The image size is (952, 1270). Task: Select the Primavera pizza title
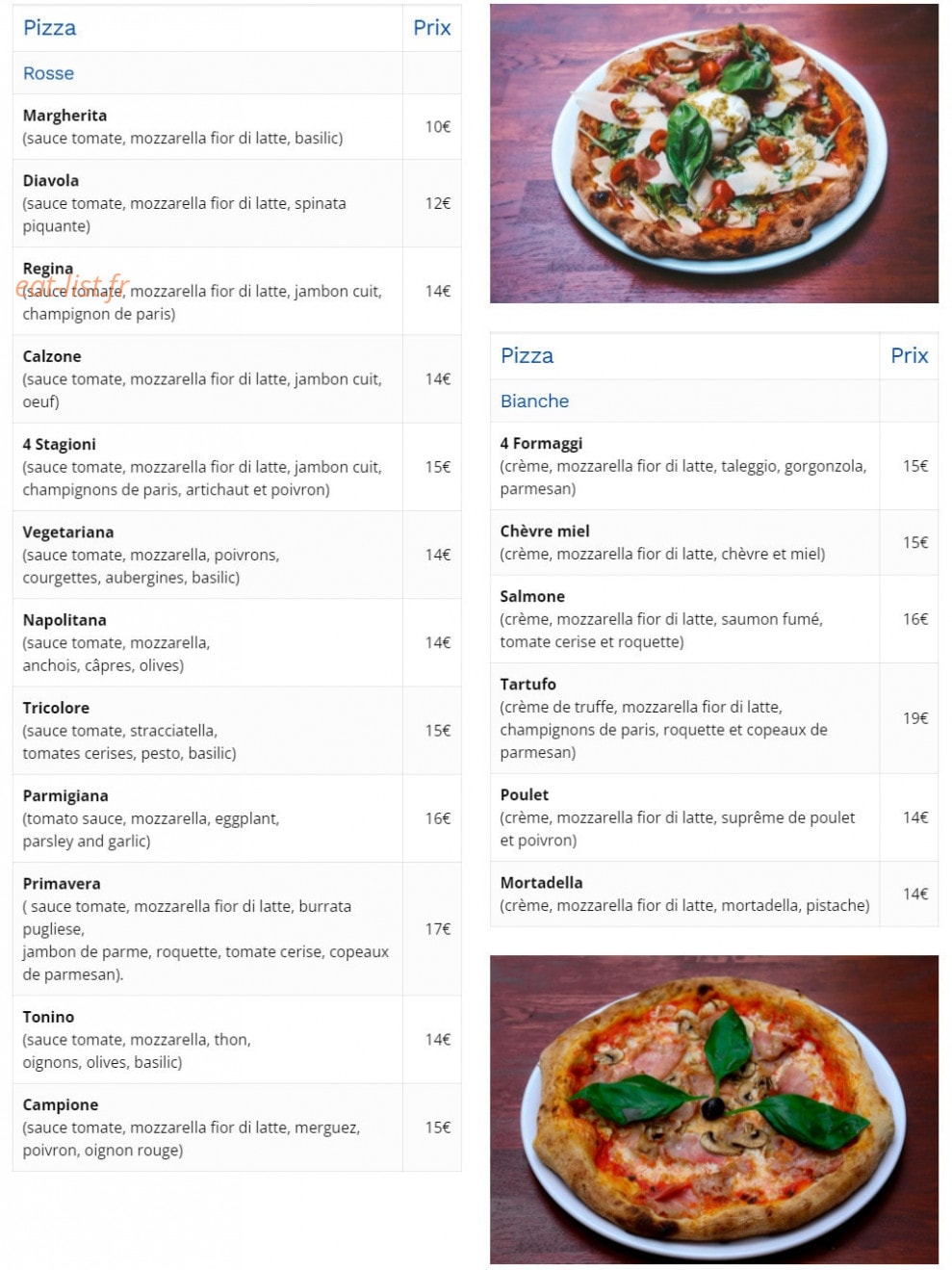(62, 883)
